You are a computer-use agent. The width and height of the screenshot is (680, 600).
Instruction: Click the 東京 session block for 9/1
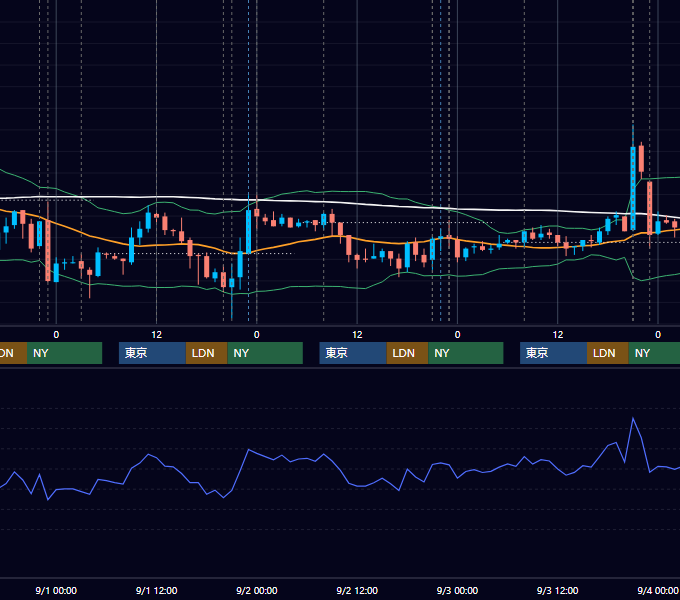tap(152, 353)
